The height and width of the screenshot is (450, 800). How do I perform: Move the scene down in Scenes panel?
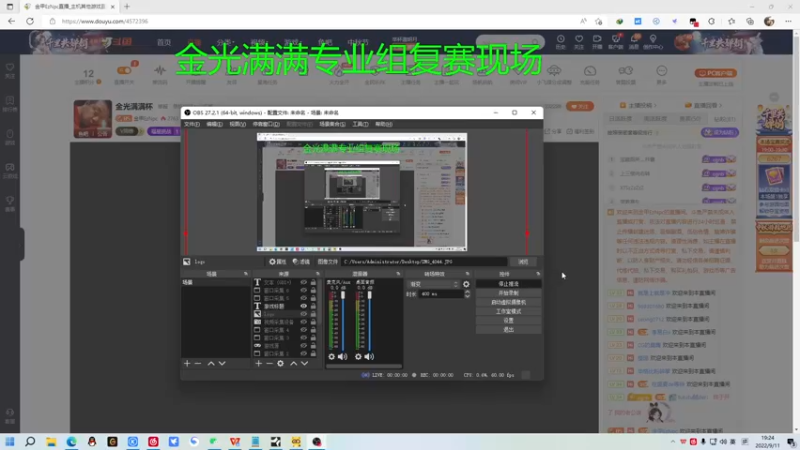coord(222,363)
